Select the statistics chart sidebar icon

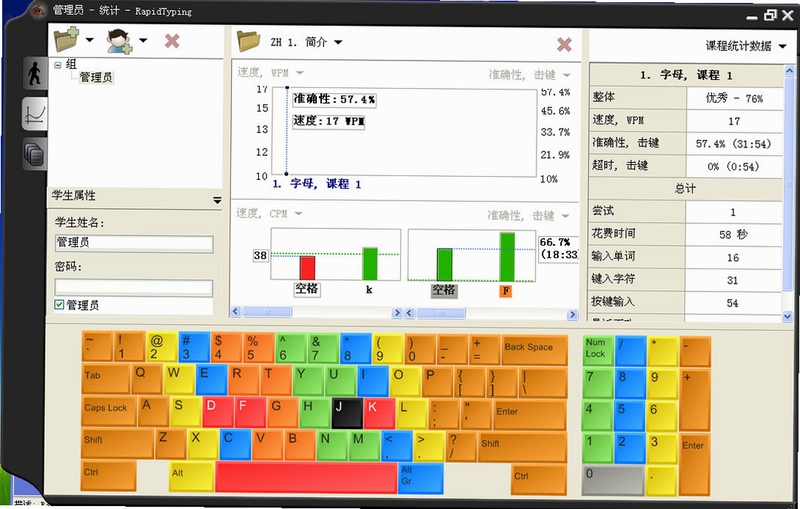click(x=35, y=113)
